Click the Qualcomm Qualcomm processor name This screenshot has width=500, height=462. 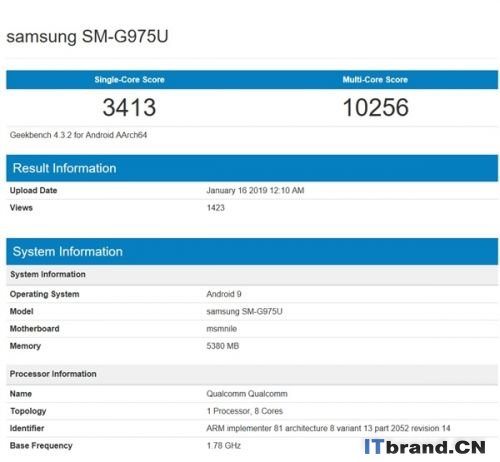pos(247,394)
